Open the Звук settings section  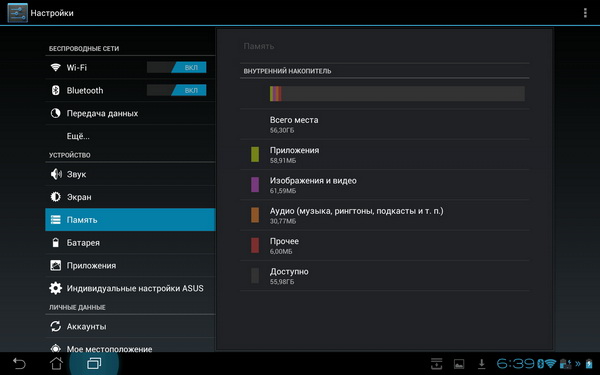click(130, 174)
